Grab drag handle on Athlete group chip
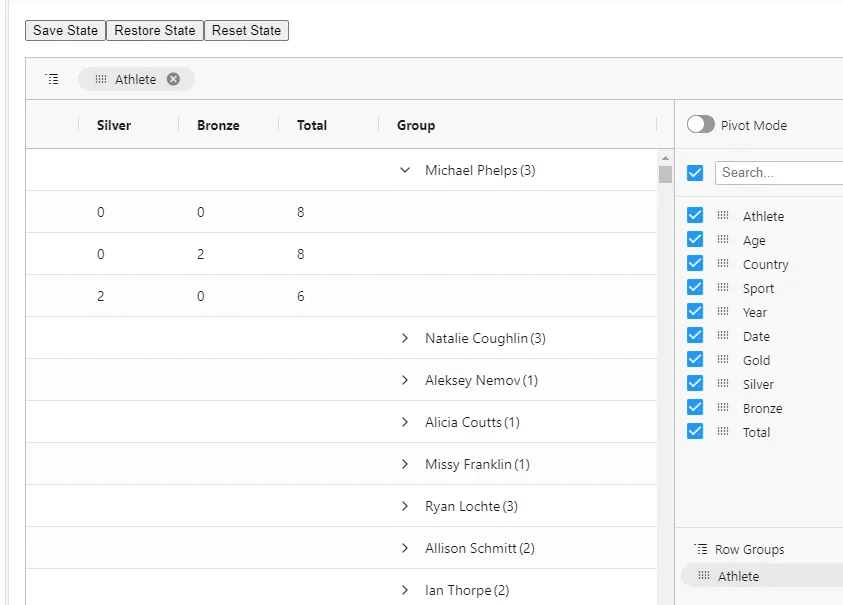Image resolution: width=843 pixels, height=605 pixels. pos(101,79)
